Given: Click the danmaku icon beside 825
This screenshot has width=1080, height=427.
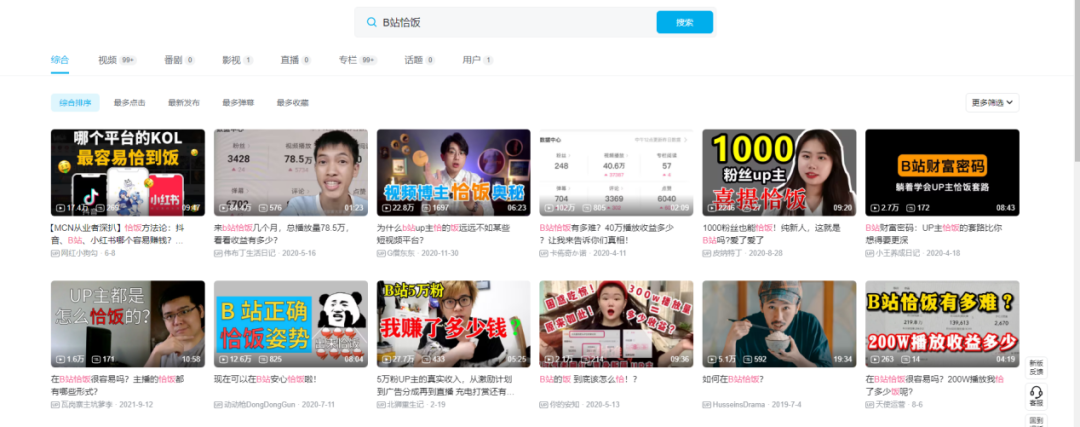Looking at the screenshot, I should [x=265, y=359].
